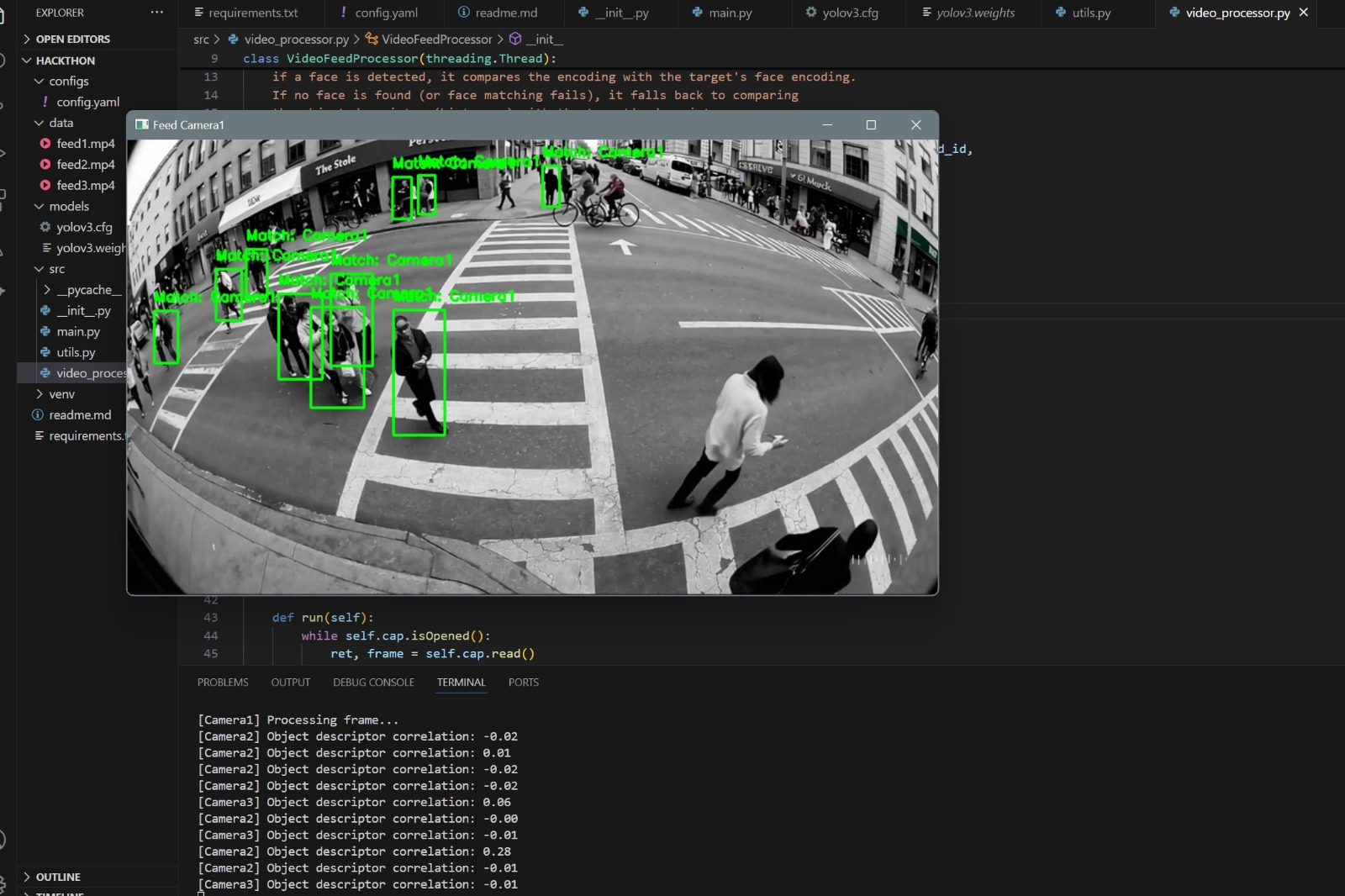This screenshot has height=896, width=1345.
Task: Click the Feed Camera1 window icon
Action: point(140,124)
